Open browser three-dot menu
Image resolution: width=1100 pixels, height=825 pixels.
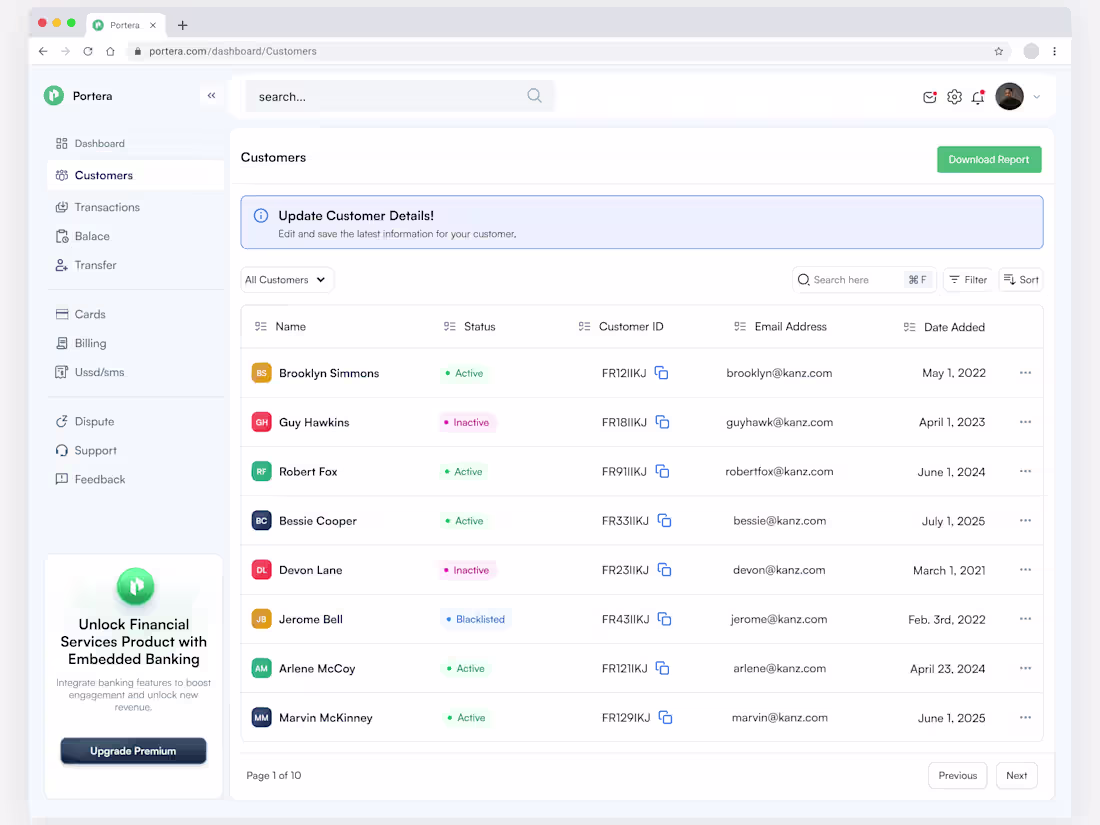(1054, 51)
